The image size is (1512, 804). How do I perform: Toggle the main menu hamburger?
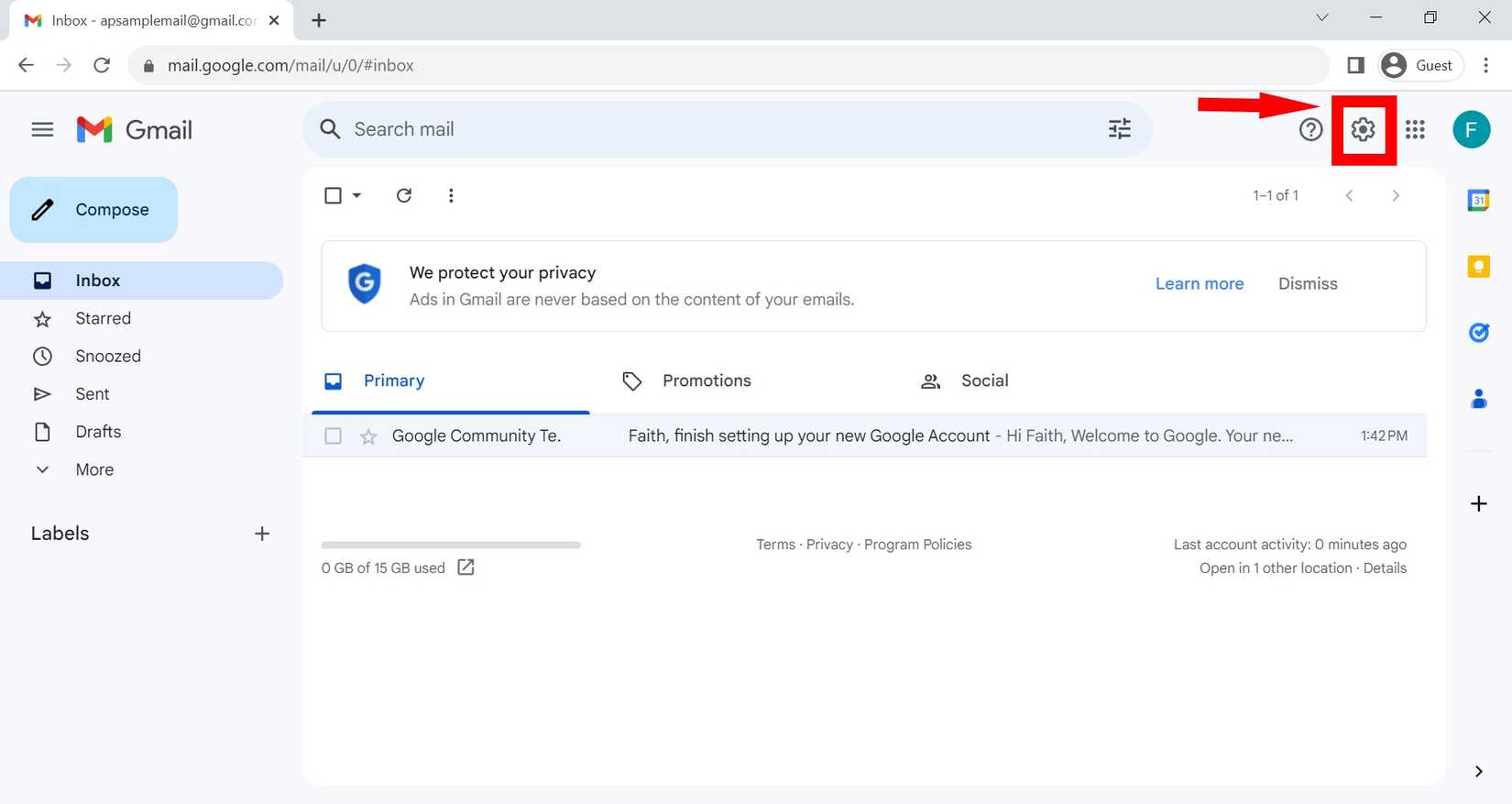(x=42, y=130)
